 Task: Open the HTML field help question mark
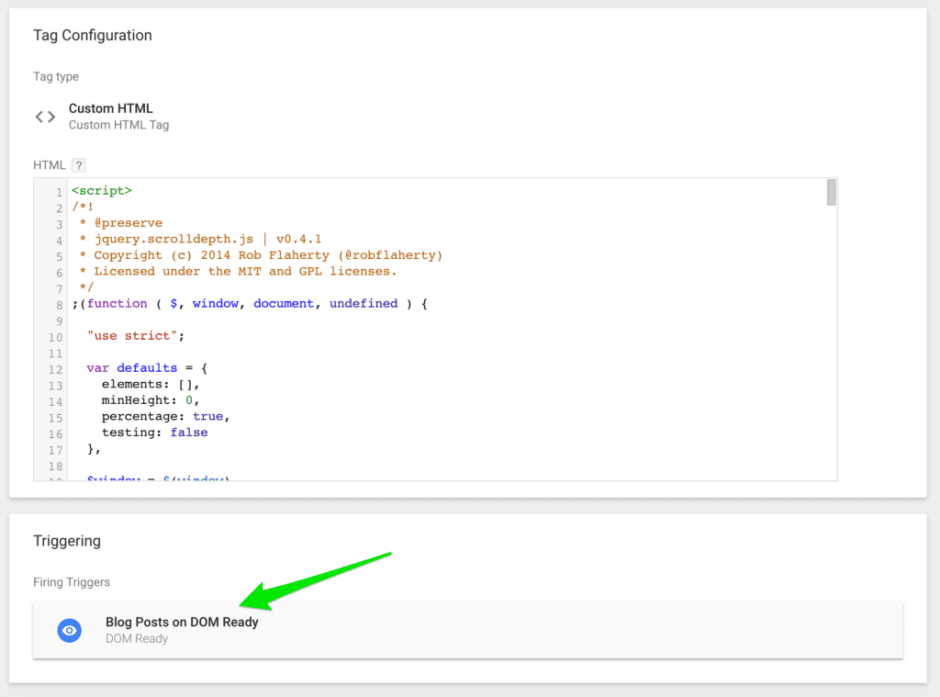(x=79, y=165)
